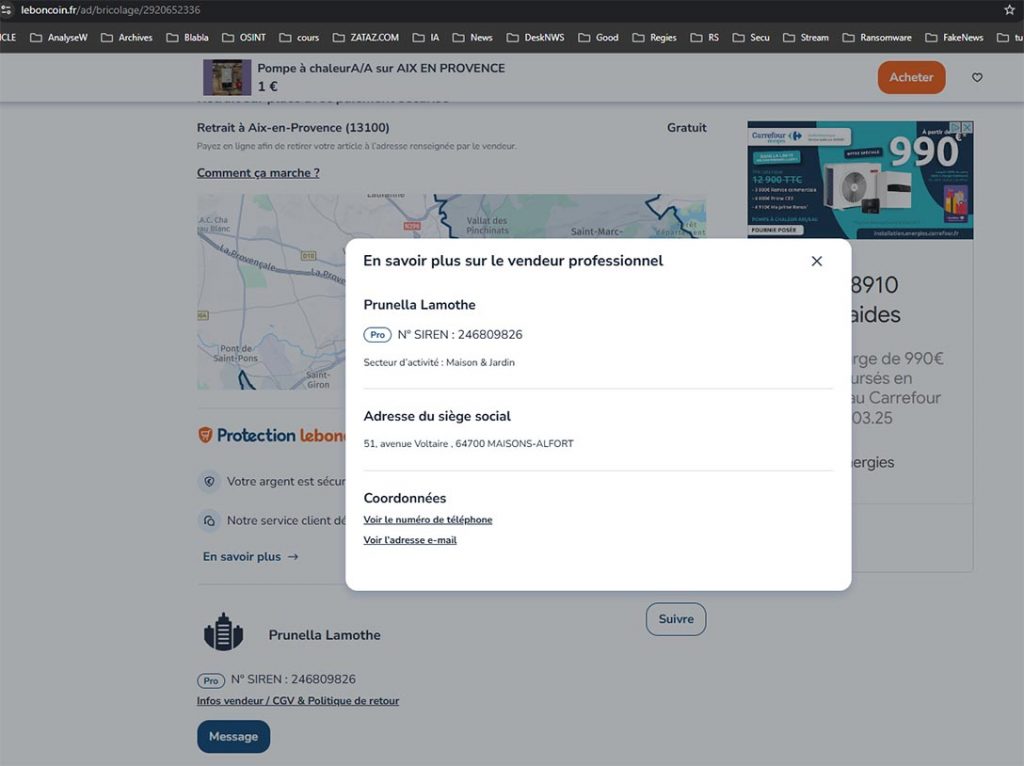Open the Blabla bookmarks folder
1024x766 pixels.
tap(187, 38)
